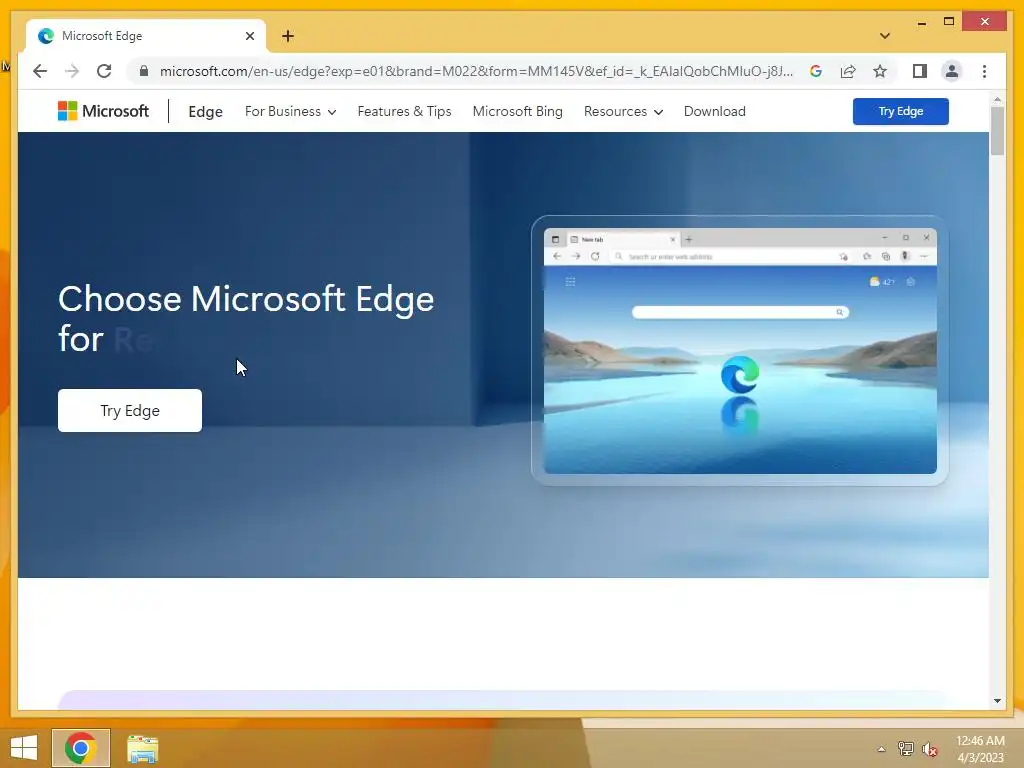
Task: Minimize the Chrome window
Action: pyautogui.click(x=921, y=22)
